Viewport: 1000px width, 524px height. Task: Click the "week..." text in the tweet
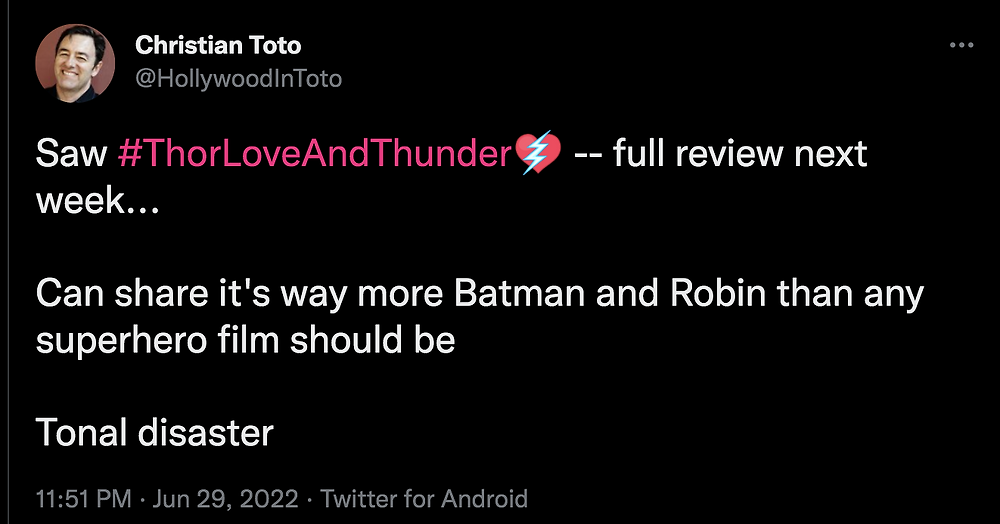click(93, 200)
